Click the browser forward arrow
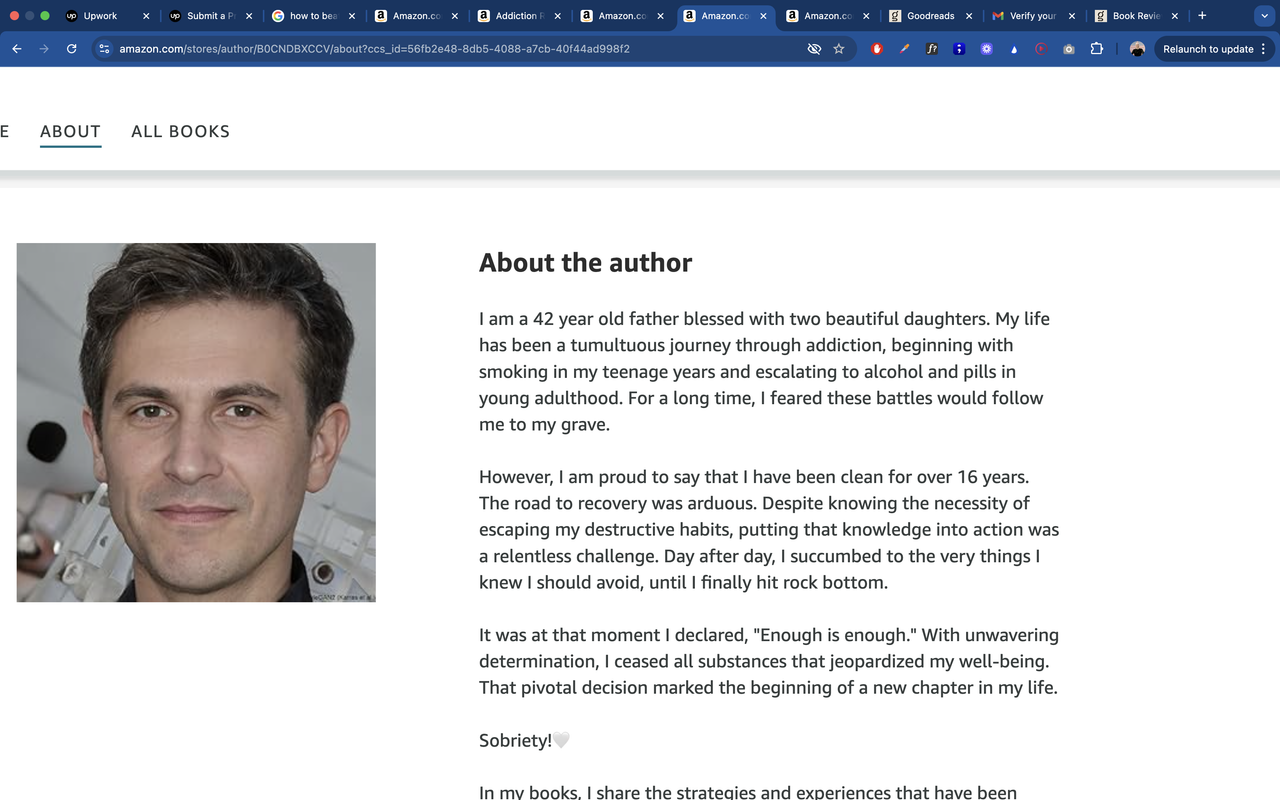Screen dimensions: 1280x800 click(x=44, y=48)
